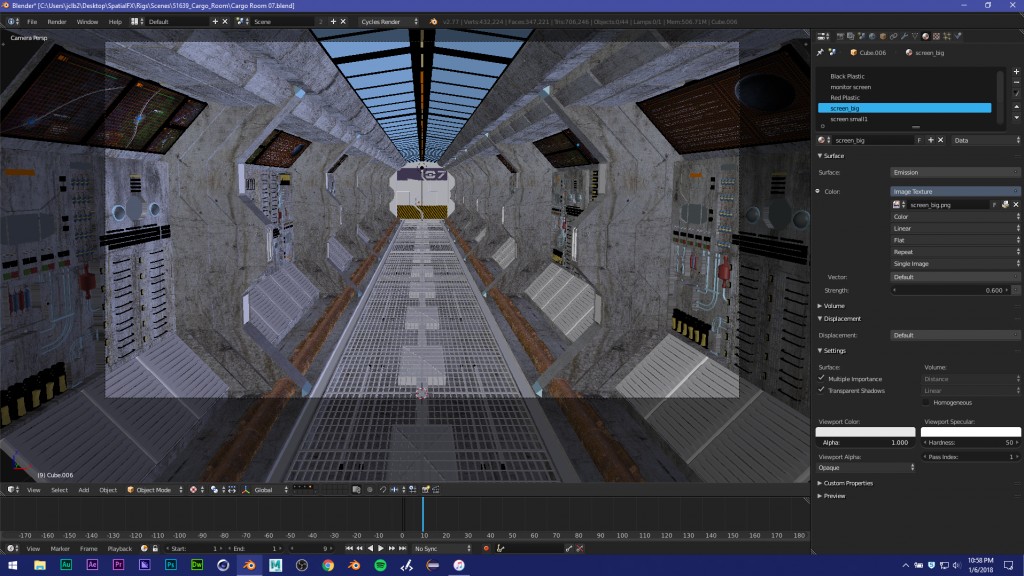
Task: Switch to the Texture properties tab
Action: pyautogui.click(x=936, y=37)
